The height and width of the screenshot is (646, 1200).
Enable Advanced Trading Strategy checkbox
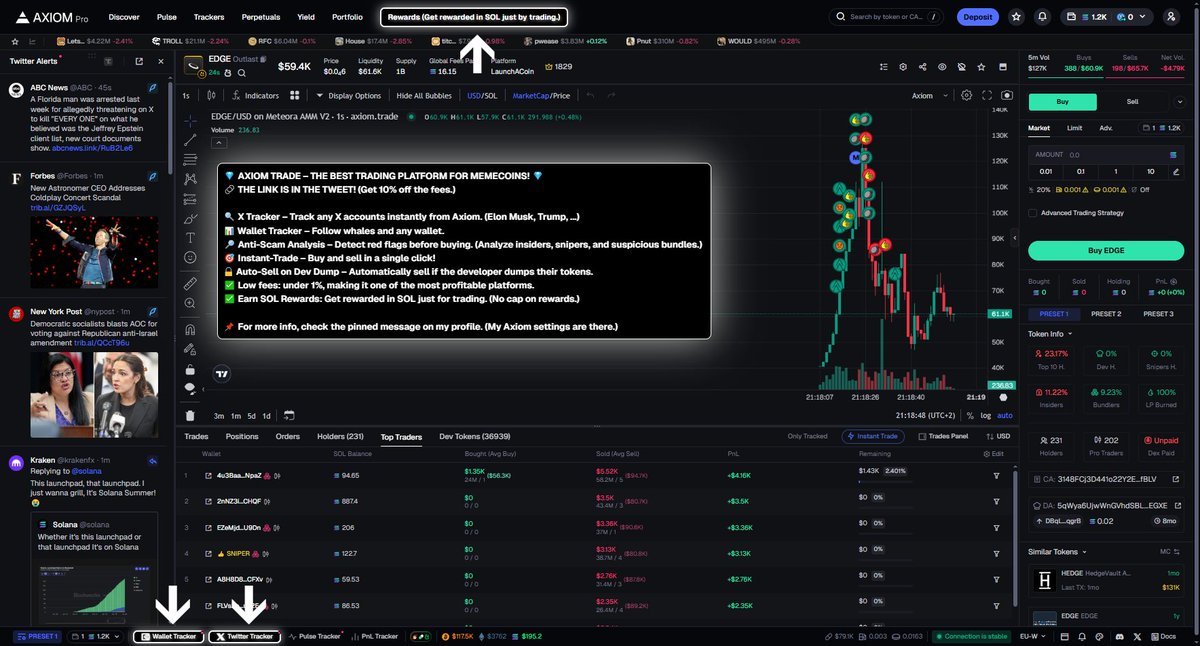[x=1033, y=212]
